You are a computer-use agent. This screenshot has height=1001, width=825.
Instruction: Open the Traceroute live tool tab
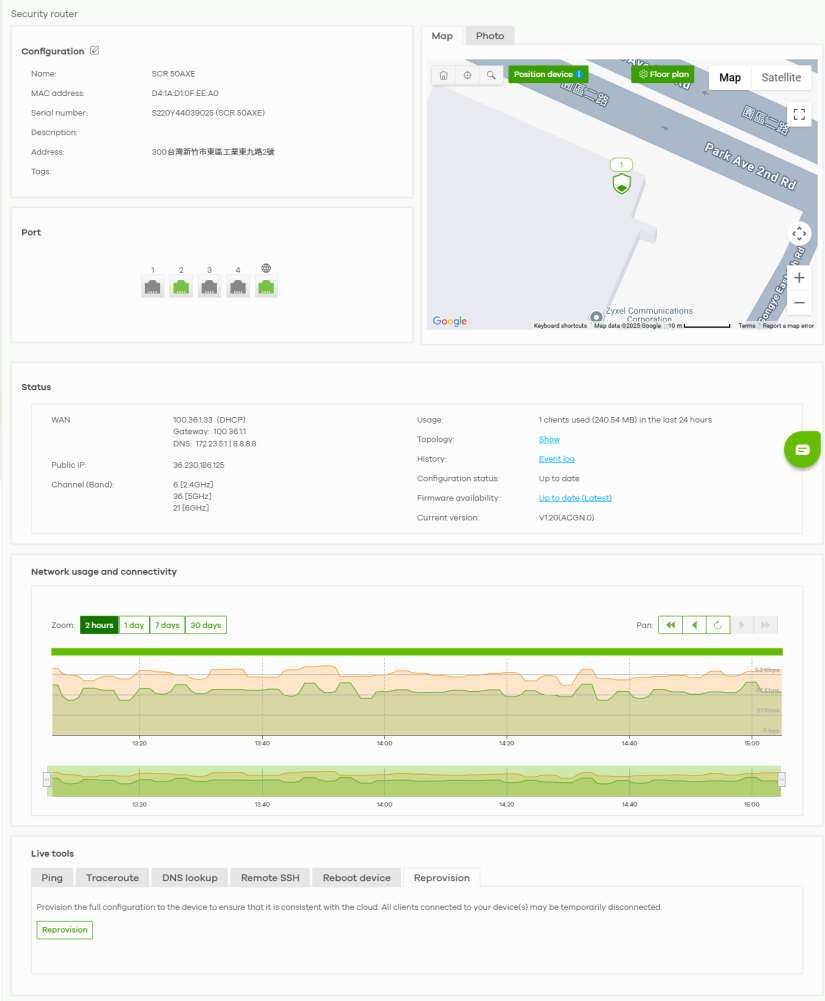click(x=112, y=878)
